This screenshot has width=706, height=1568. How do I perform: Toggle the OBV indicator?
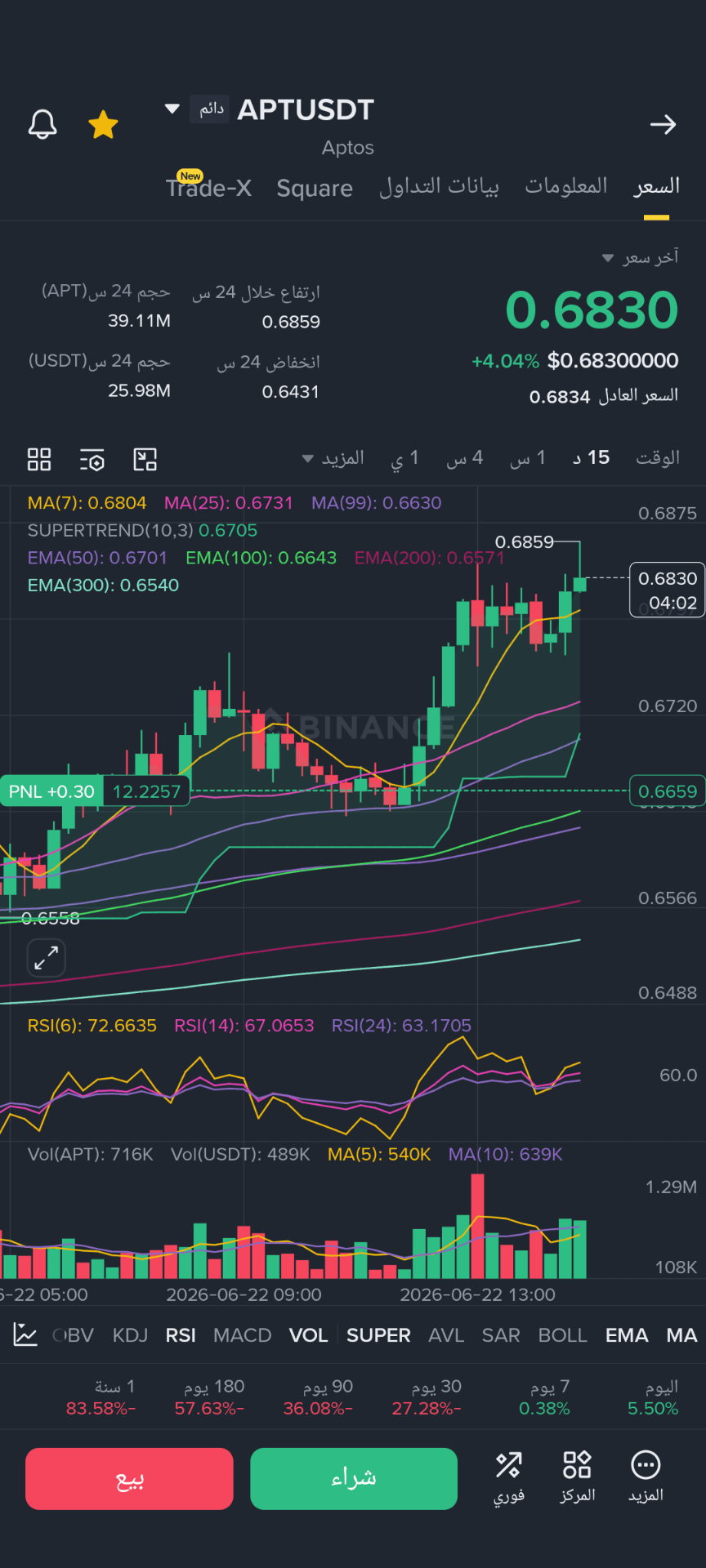73,1335
